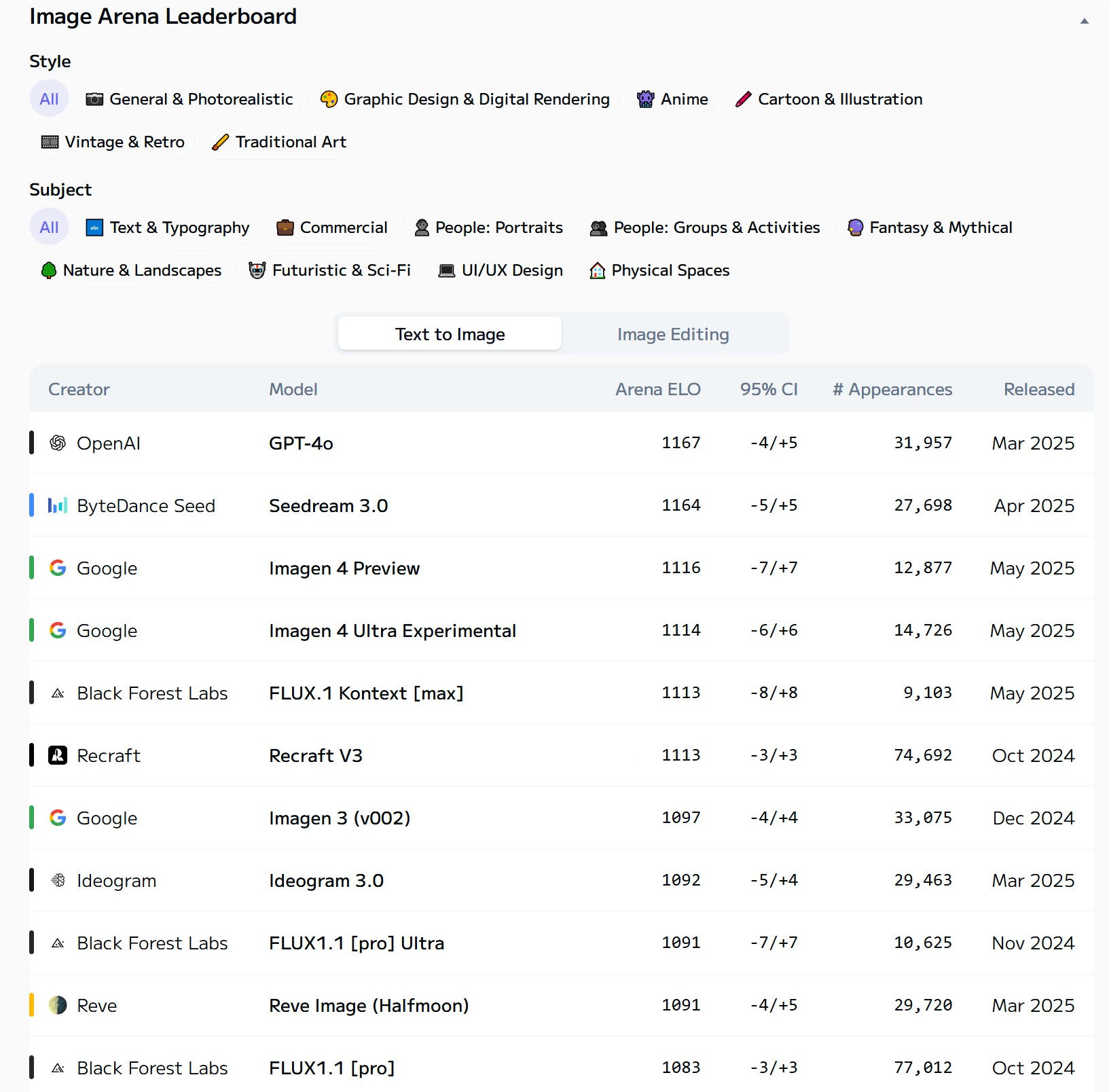Click the camera icon for General & Photorealistic
Image resolution: width=1109 pixels, height=1092 pixels.
point(94,99)
